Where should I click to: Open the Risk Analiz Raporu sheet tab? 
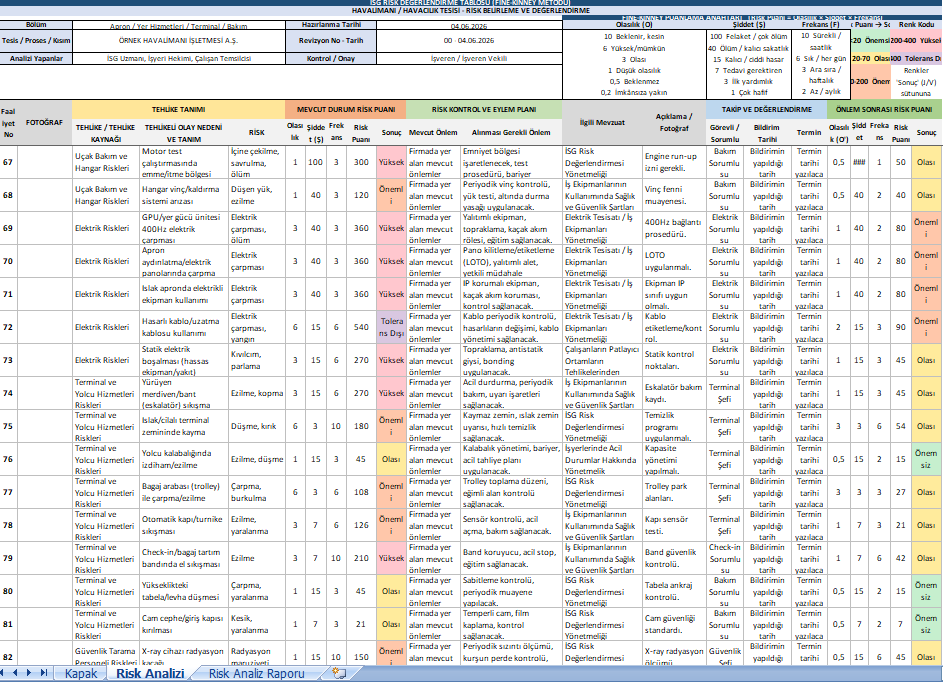(x=256, y=673)
